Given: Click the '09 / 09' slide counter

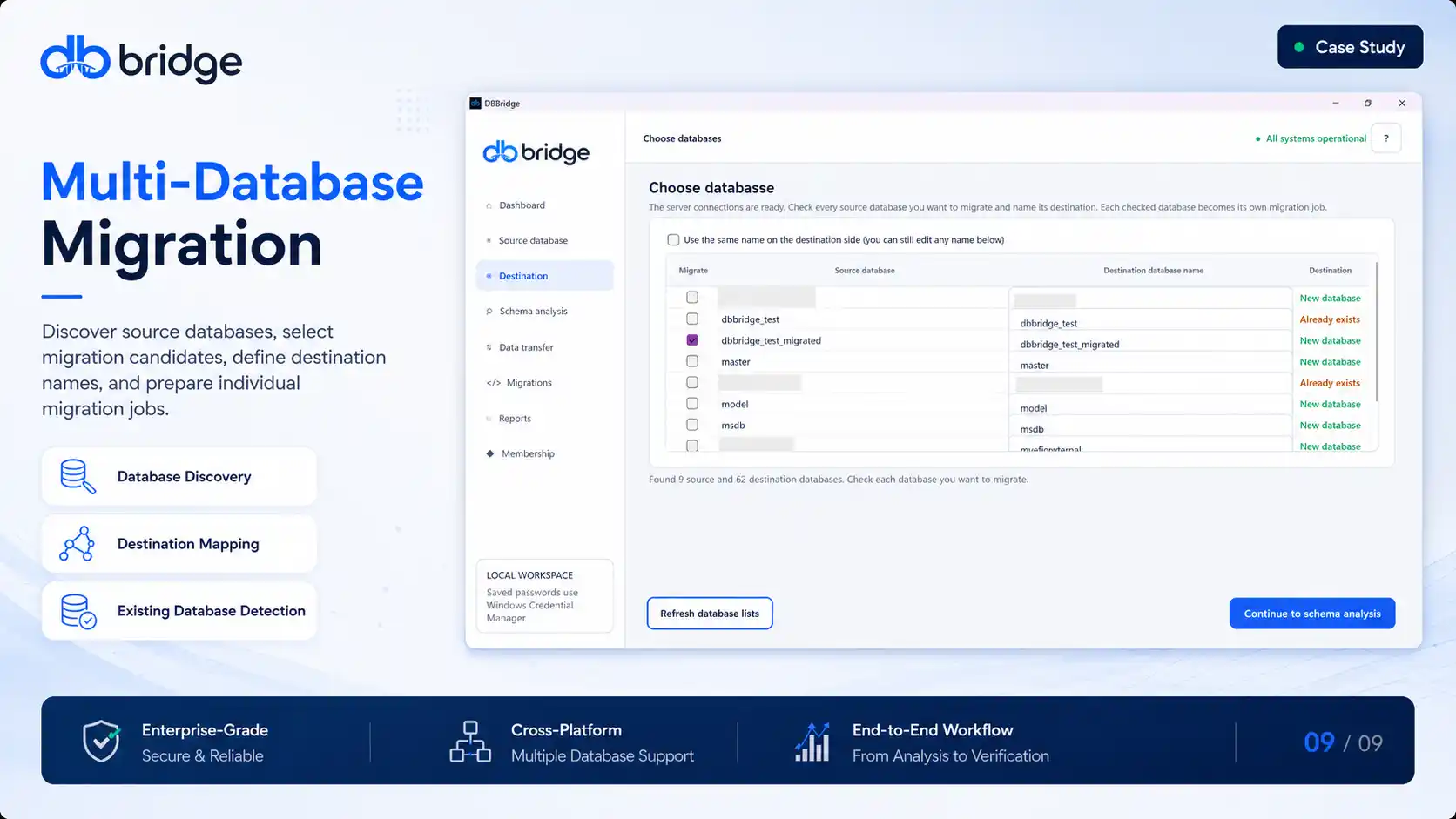Looking at the screenshot, I should click(1343, 742).
